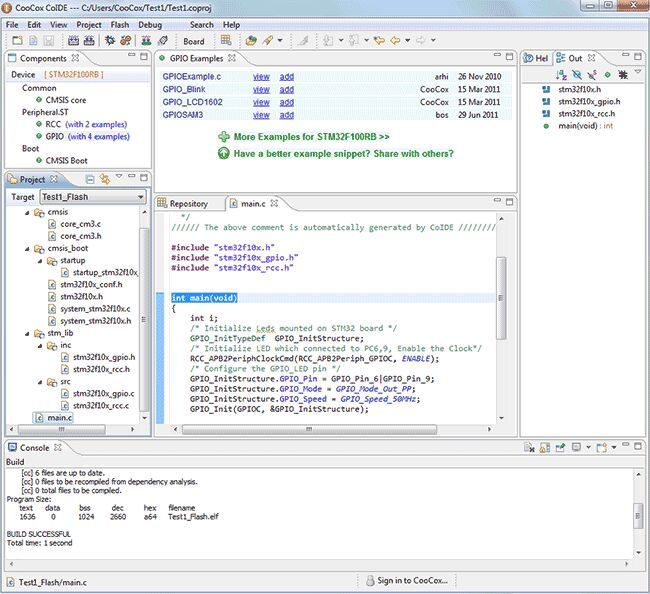
Task: Click the Hide Fields icon in Outline
Action: (577, 75)
